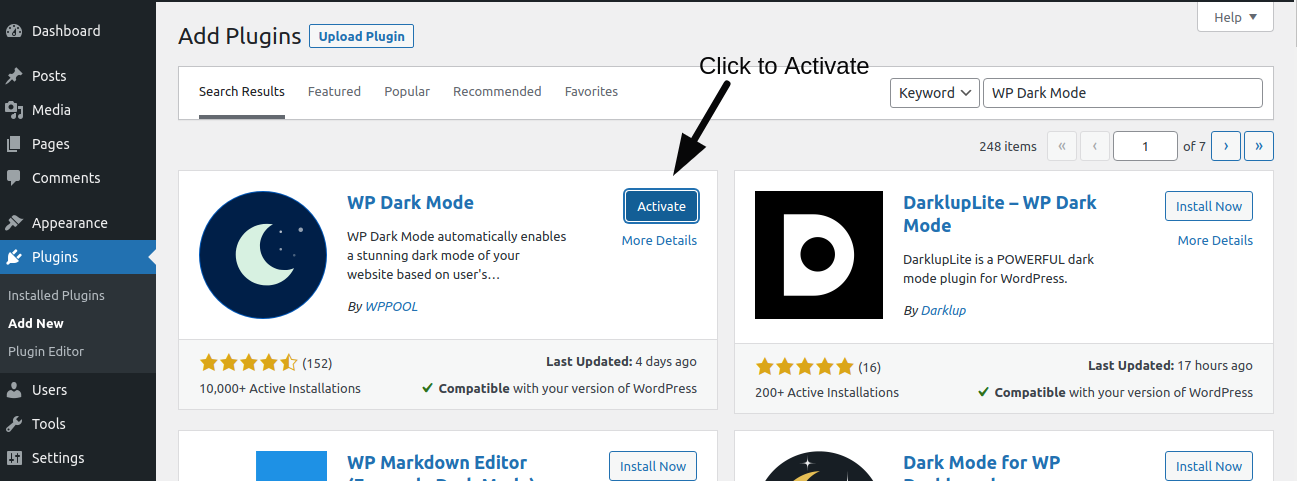Click the Add Plugins page heading
Viewport: 1297px width, 481px height.
pyautogui.click(x=240, y=36)
